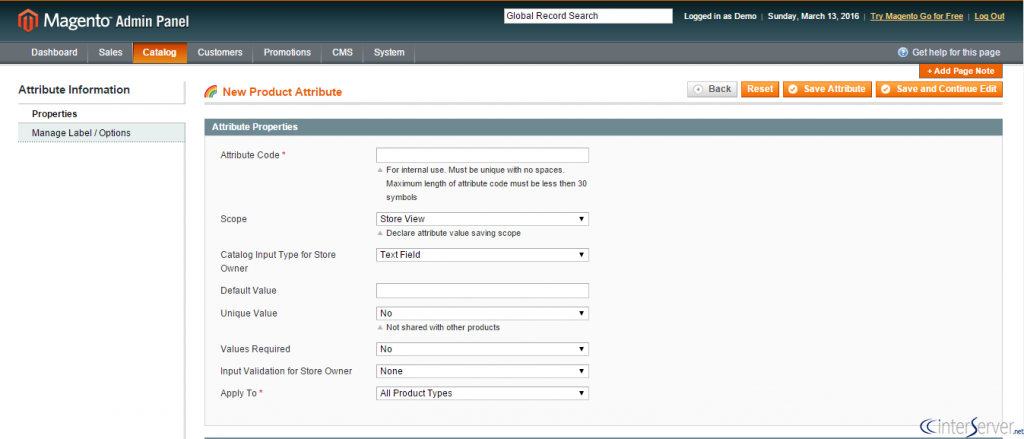Click into the Attribute Code field
Viewport: 1024px width, 439px height.
(482, 155)
